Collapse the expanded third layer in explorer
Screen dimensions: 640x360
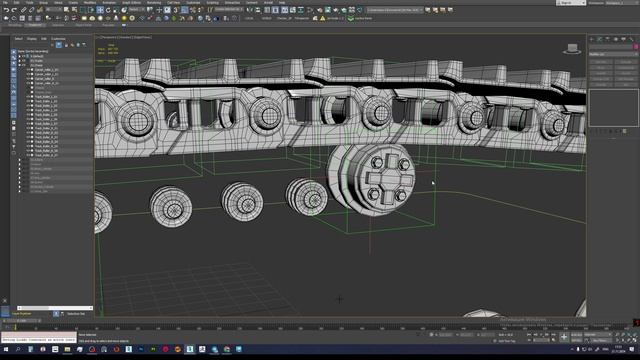[x=19, y=65]
